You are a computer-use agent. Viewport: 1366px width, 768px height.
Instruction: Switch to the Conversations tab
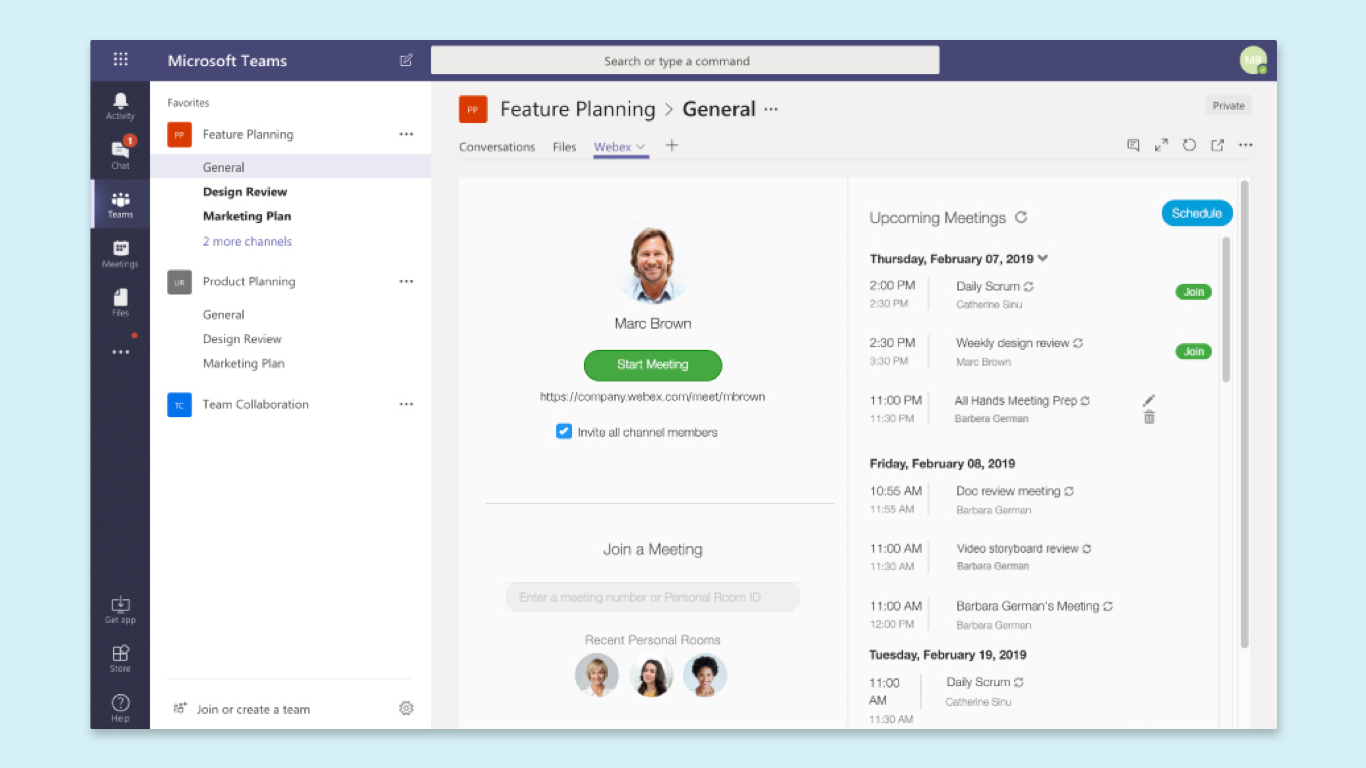coord(497,147)
